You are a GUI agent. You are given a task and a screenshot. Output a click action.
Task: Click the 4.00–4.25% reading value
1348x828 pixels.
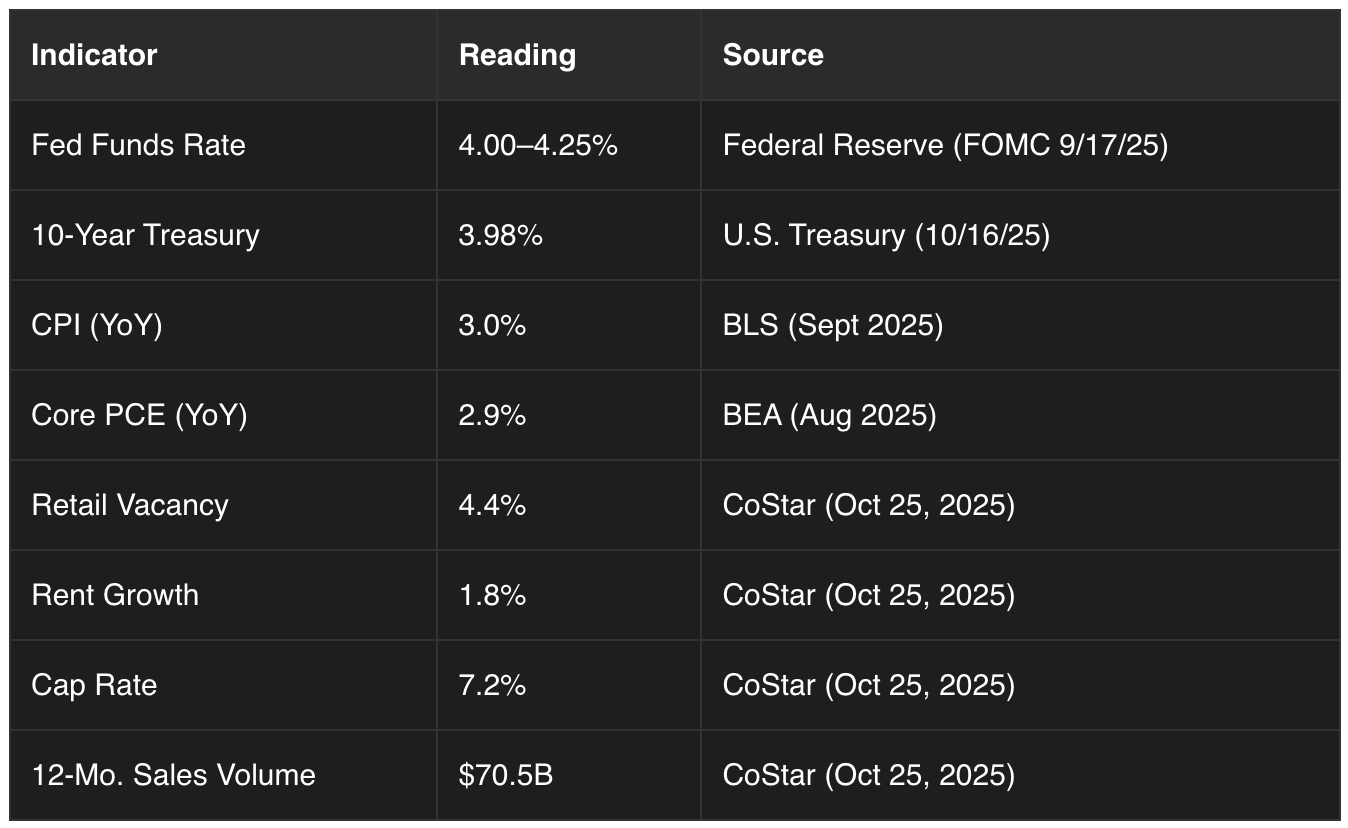coord(538,145)
